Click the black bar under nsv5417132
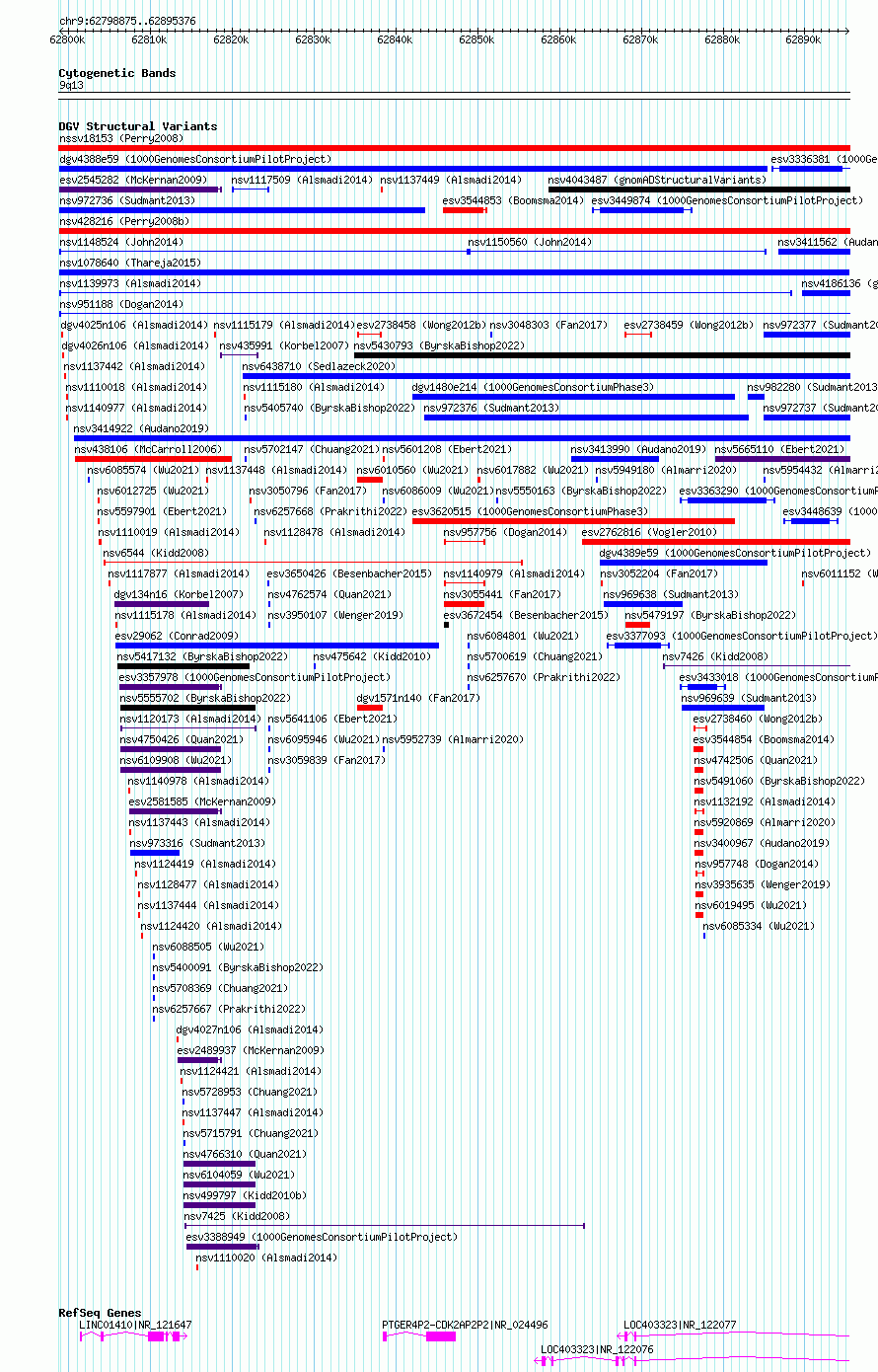Screen dimensions: 878x1372 tap(183, 666)
